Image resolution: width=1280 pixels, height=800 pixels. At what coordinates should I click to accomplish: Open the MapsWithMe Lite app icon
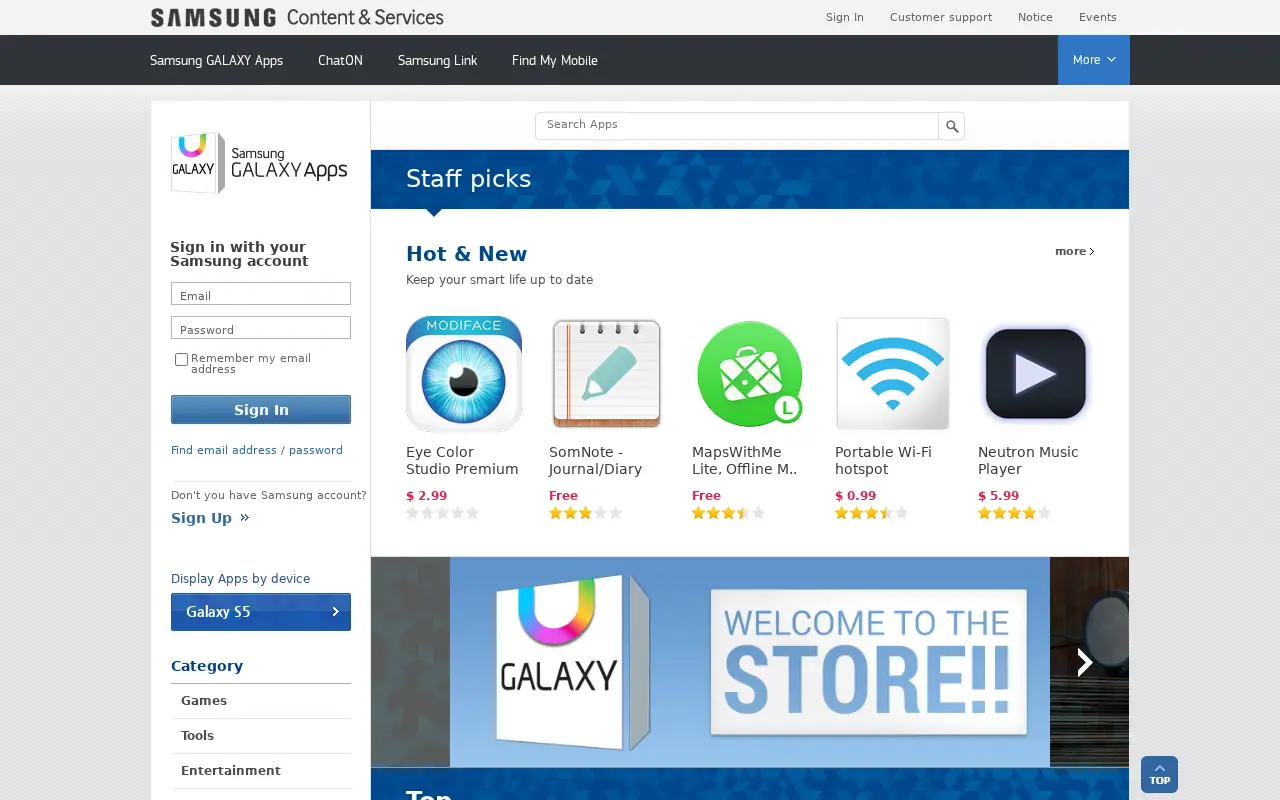tap(750, 374)
